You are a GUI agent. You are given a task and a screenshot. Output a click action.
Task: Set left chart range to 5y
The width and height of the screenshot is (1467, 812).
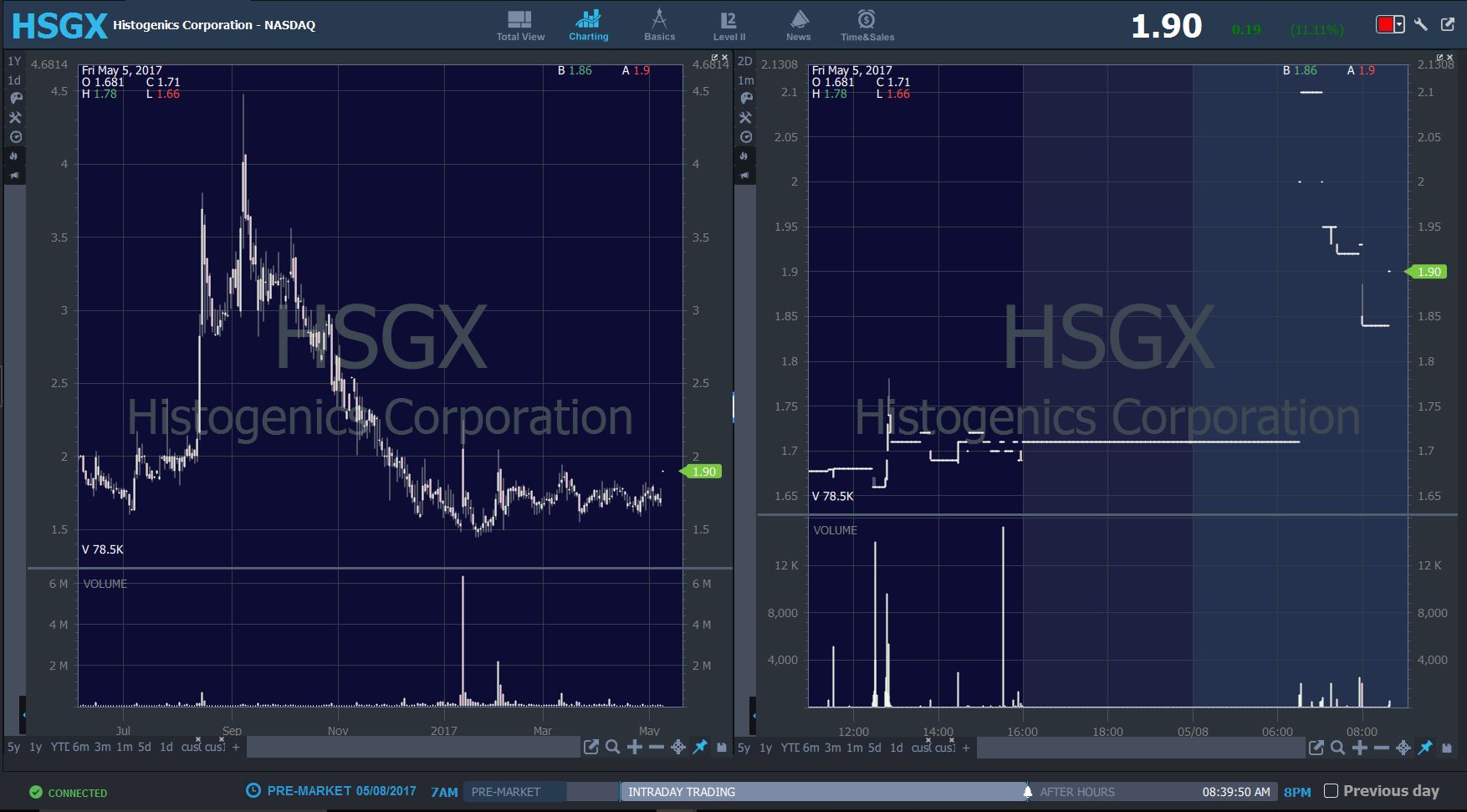[14, 747]
